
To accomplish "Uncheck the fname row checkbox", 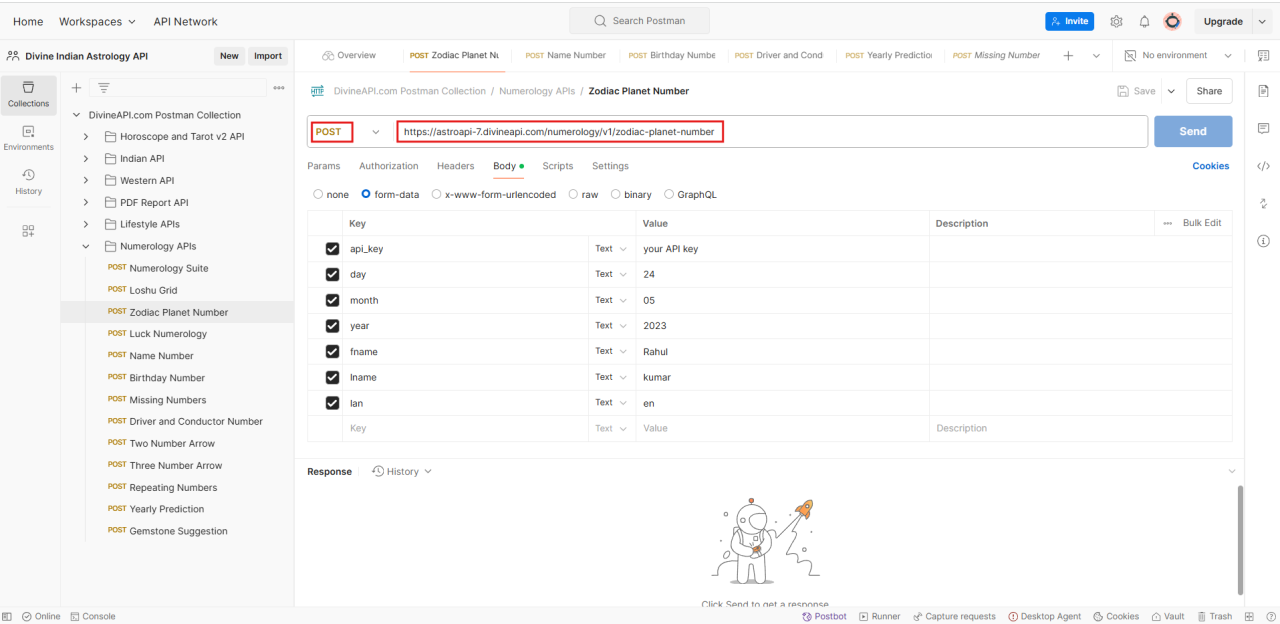I will tap(332, 351).
